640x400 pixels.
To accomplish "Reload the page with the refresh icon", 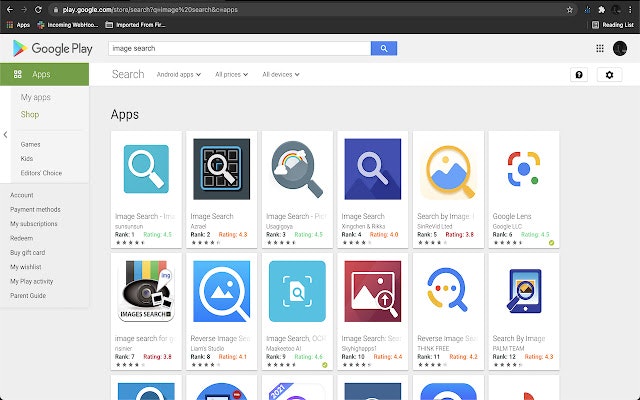I will click(38, 9).
